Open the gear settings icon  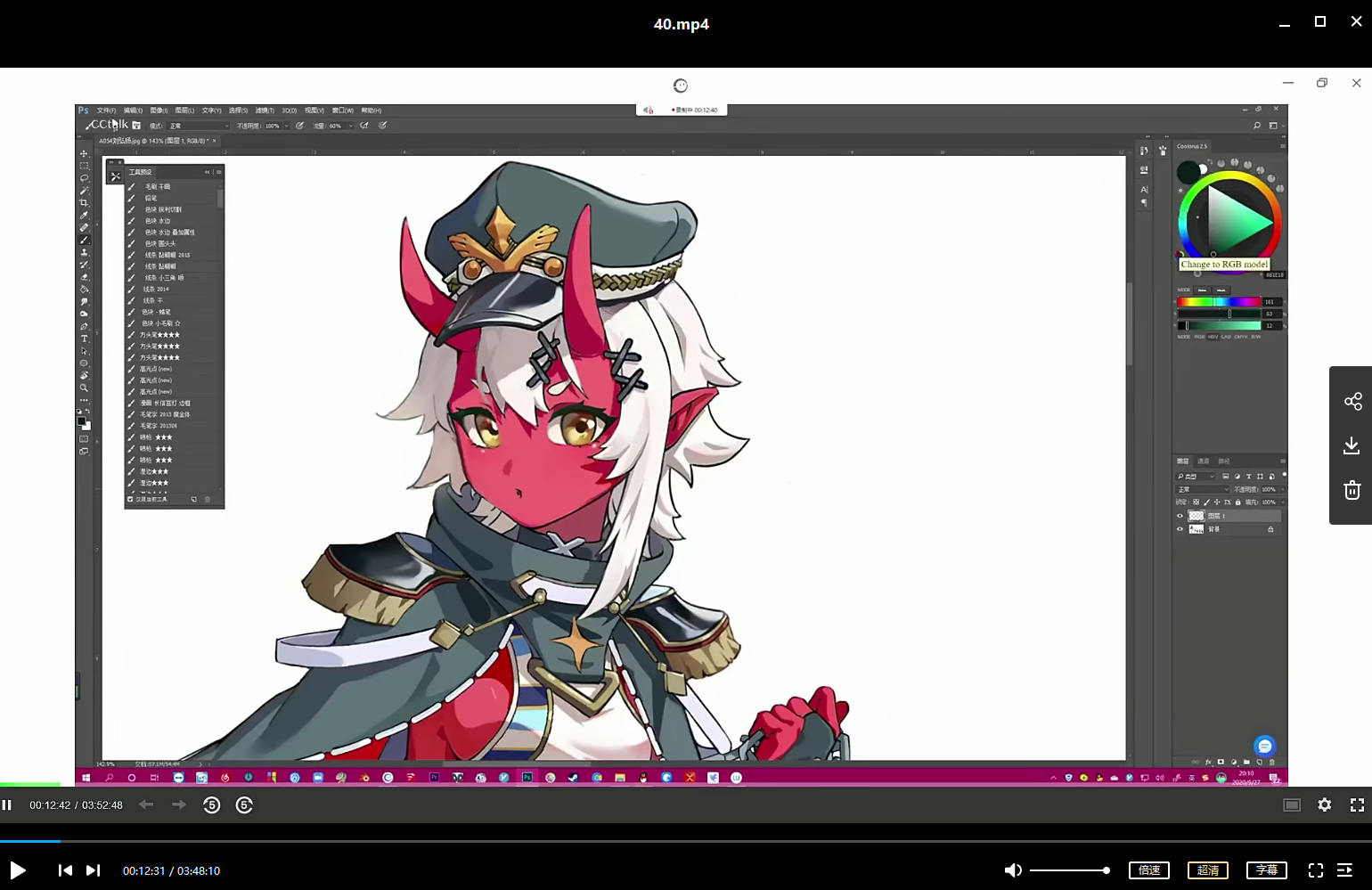[1325, 805]
